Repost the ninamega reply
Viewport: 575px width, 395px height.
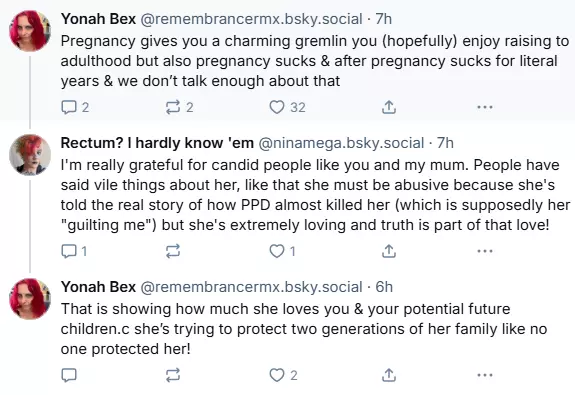click(x=173, y=251)
